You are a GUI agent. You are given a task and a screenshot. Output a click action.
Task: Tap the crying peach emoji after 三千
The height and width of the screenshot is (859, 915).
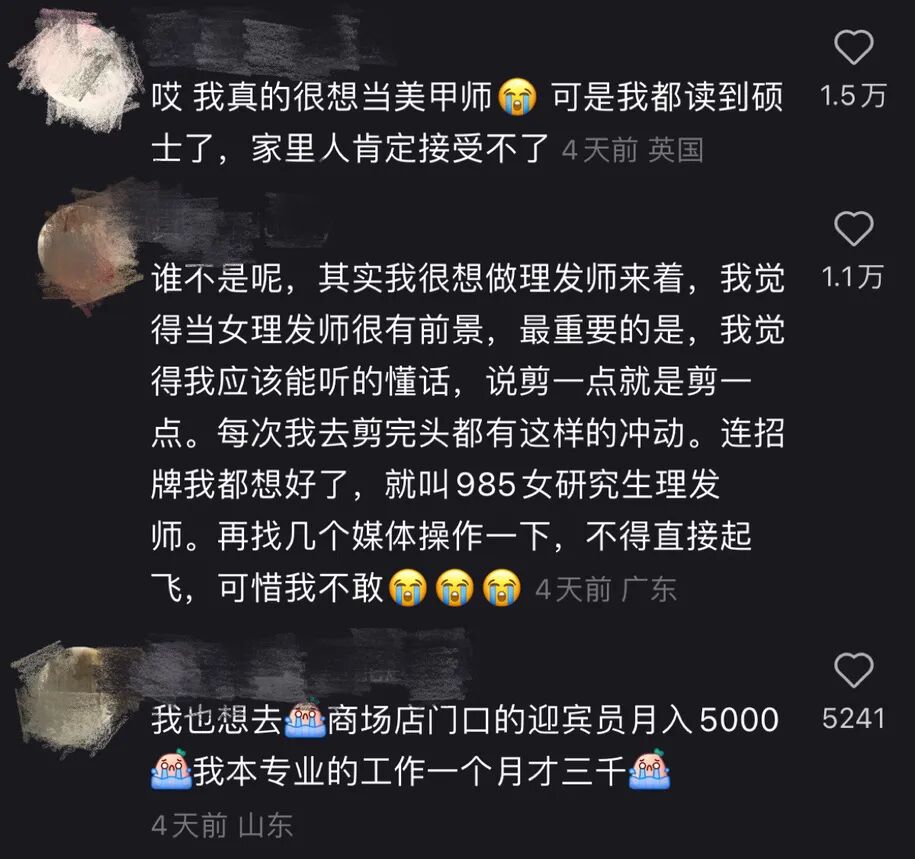coord(649,770)
